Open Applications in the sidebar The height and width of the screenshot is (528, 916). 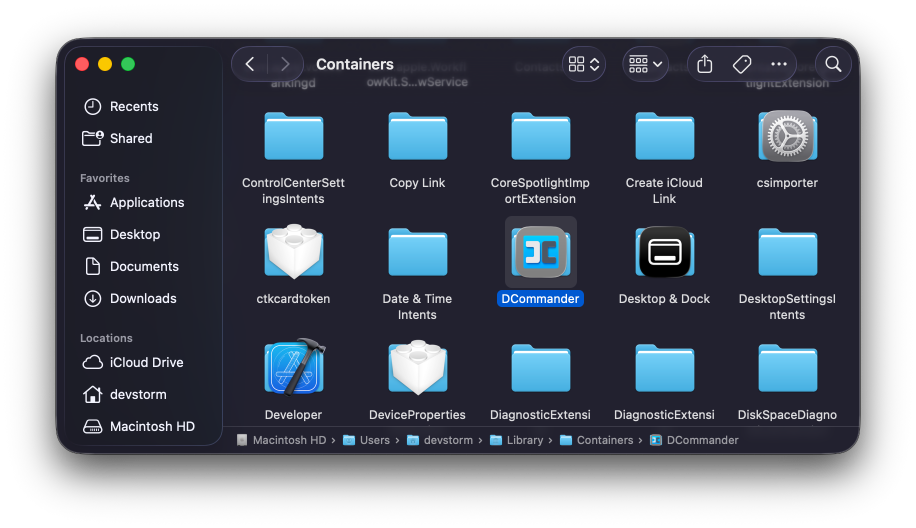(x=146, y=202)
